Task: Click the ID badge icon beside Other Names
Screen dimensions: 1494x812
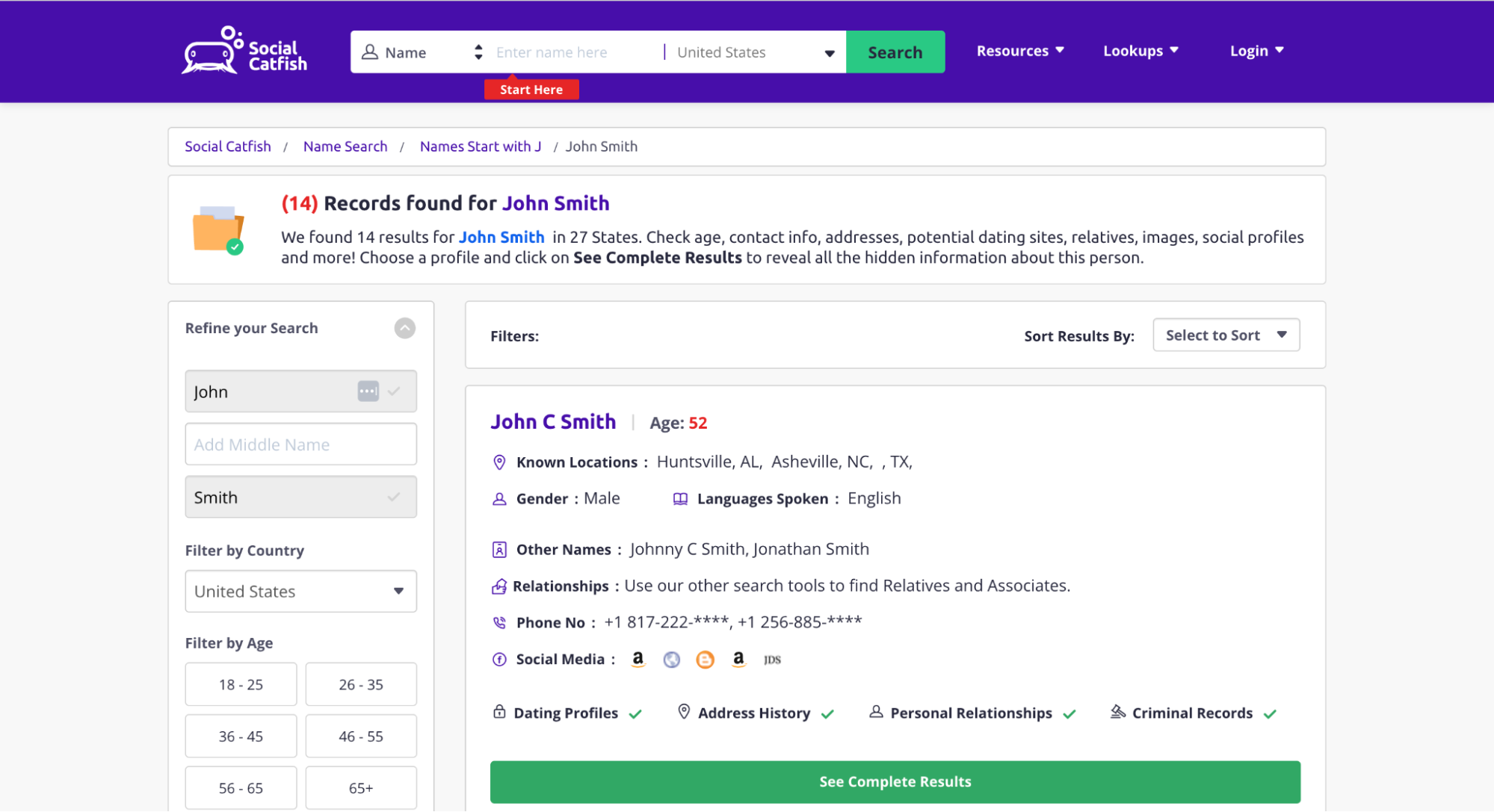Action: pos(499,550)
